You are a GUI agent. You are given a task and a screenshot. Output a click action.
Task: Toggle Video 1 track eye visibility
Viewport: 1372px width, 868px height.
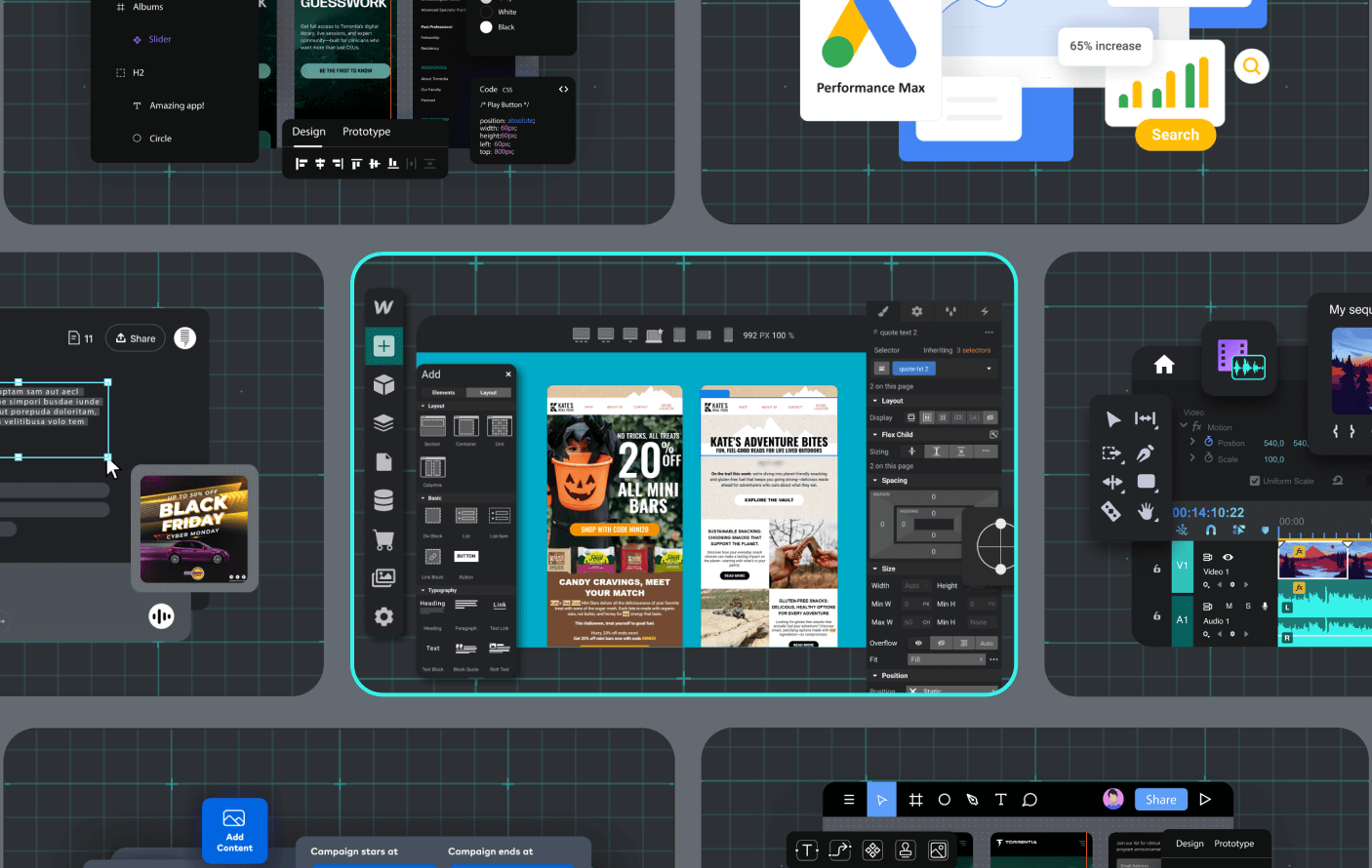1228,557
